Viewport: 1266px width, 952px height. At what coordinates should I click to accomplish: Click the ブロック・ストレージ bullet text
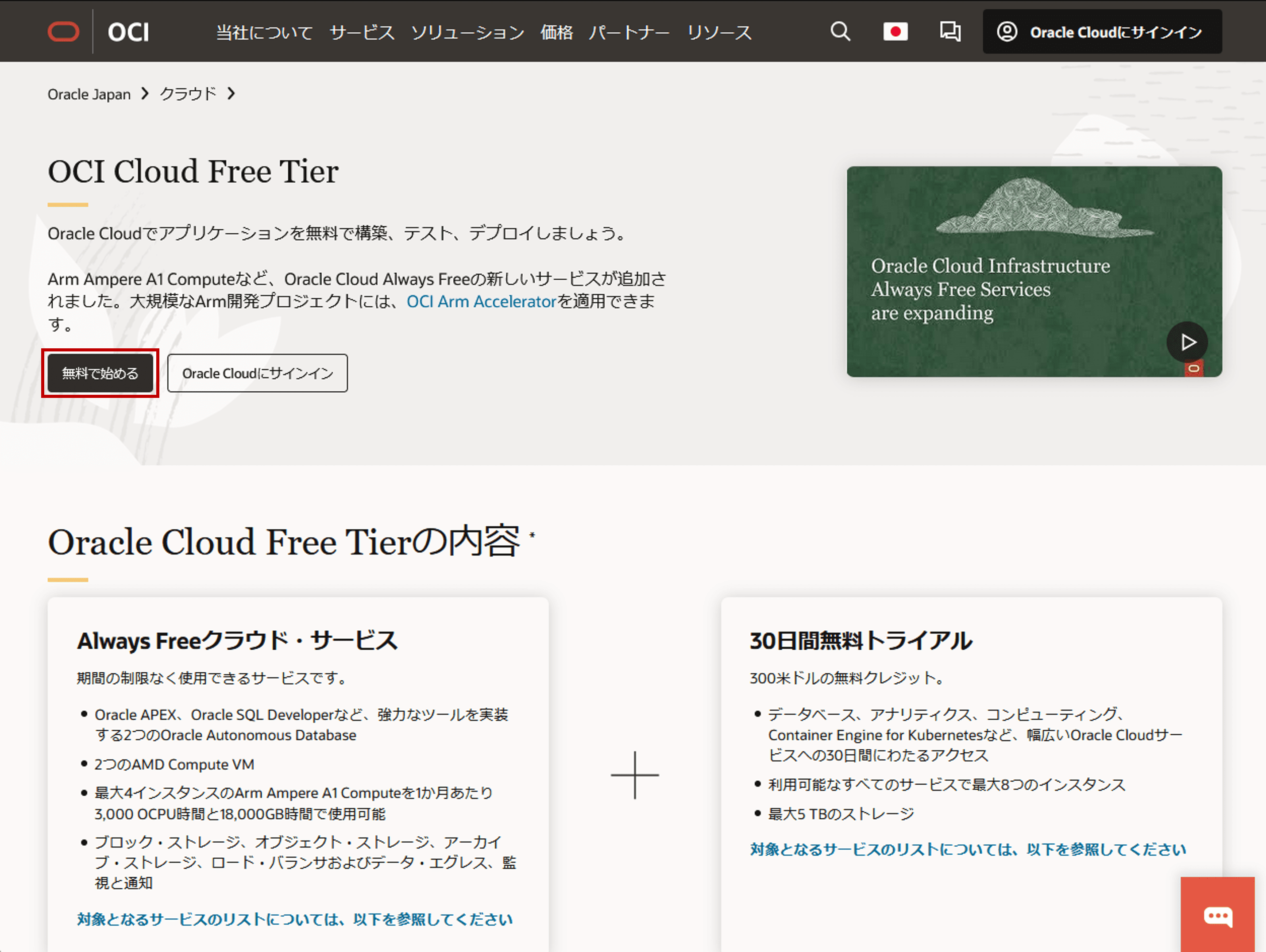[305, 862]
